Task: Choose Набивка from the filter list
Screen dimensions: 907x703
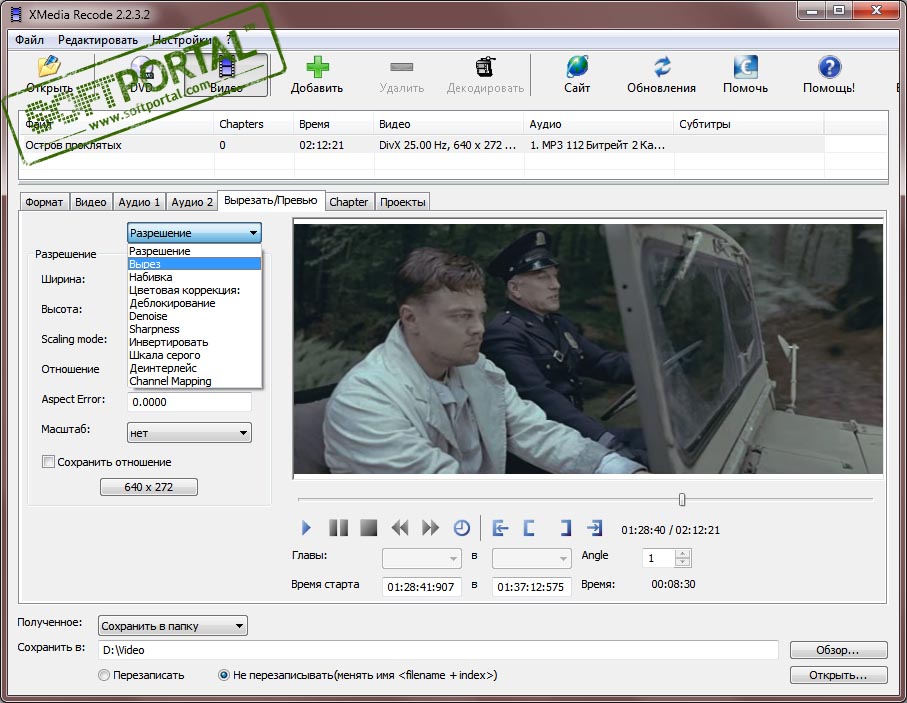Action: click(x=194, y=277)
